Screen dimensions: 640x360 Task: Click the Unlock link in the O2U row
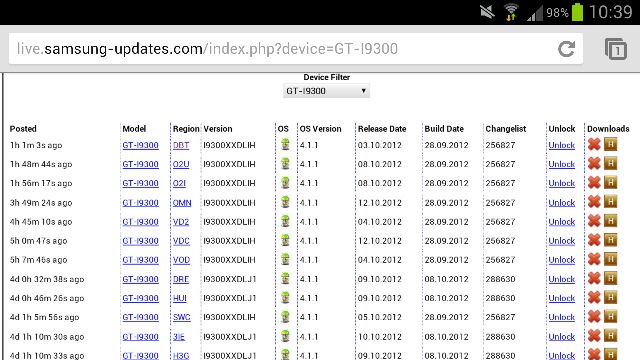(562, 164)
